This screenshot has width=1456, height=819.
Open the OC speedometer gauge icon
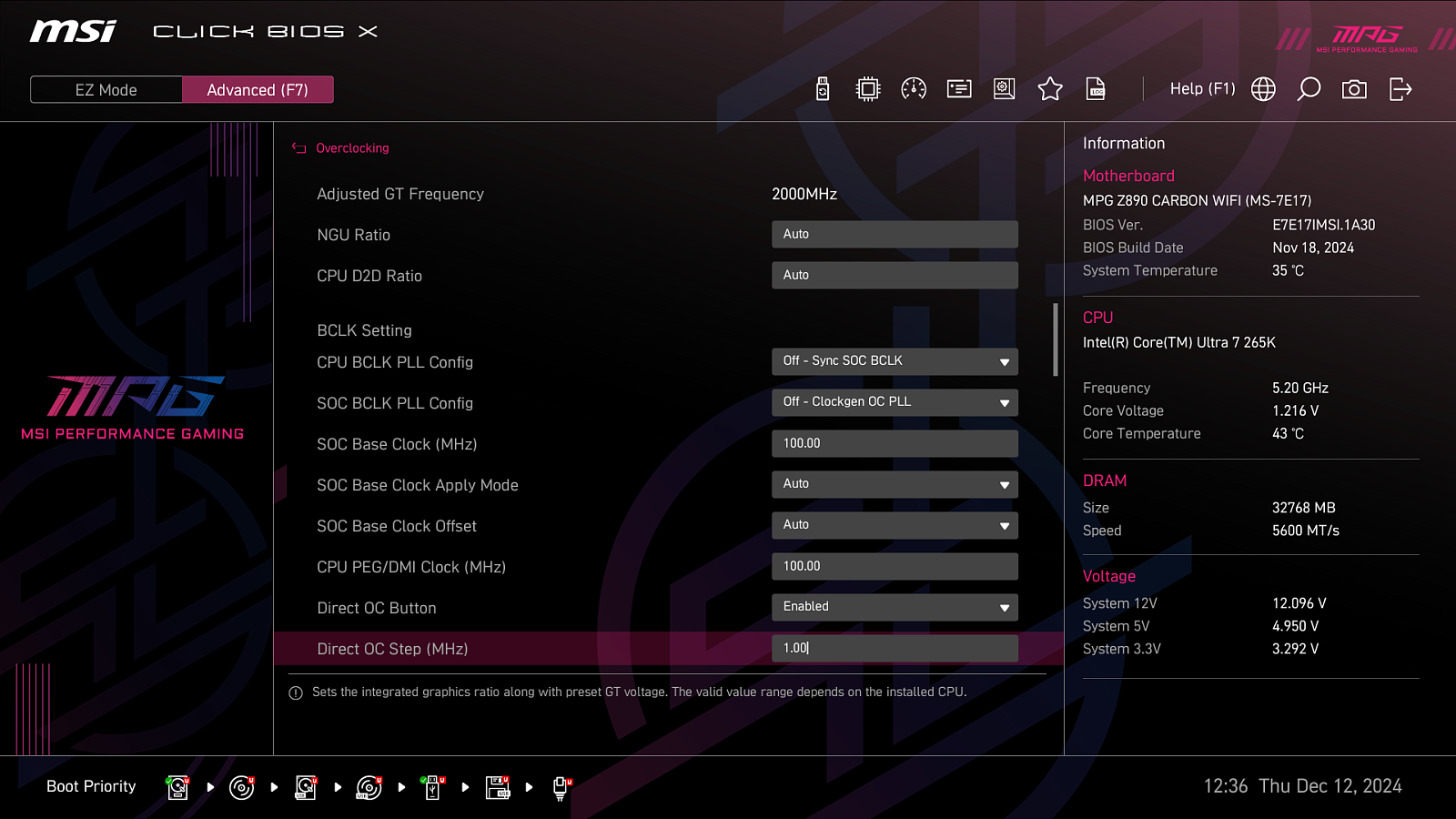click(914, 88)
